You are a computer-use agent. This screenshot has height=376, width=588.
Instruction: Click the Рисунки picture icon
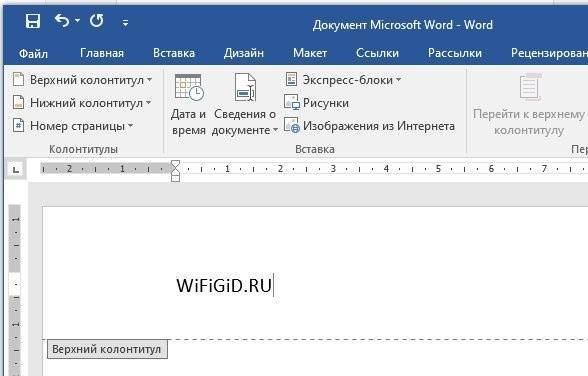tap(291, 102)
